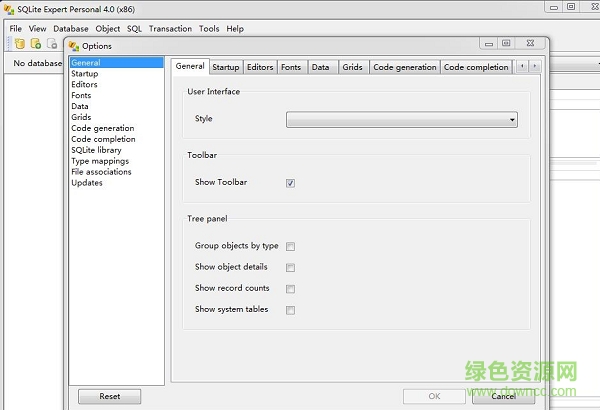Open the File menu
This screenshot has height=410, width=600.
coord(16,29)
